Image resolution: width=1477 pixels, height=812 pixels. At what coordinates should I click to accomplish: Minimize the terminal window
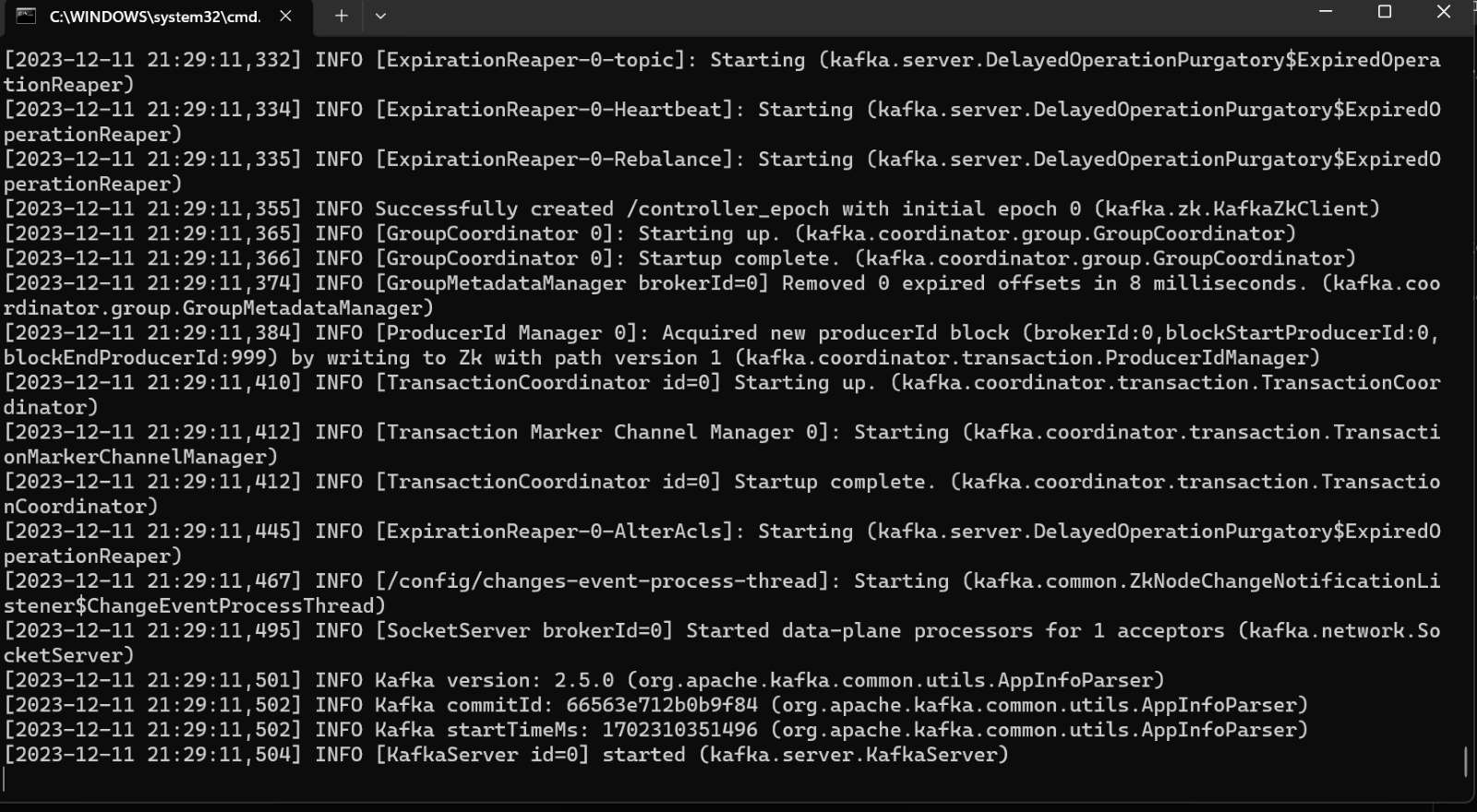click(x=1326, y=12)
